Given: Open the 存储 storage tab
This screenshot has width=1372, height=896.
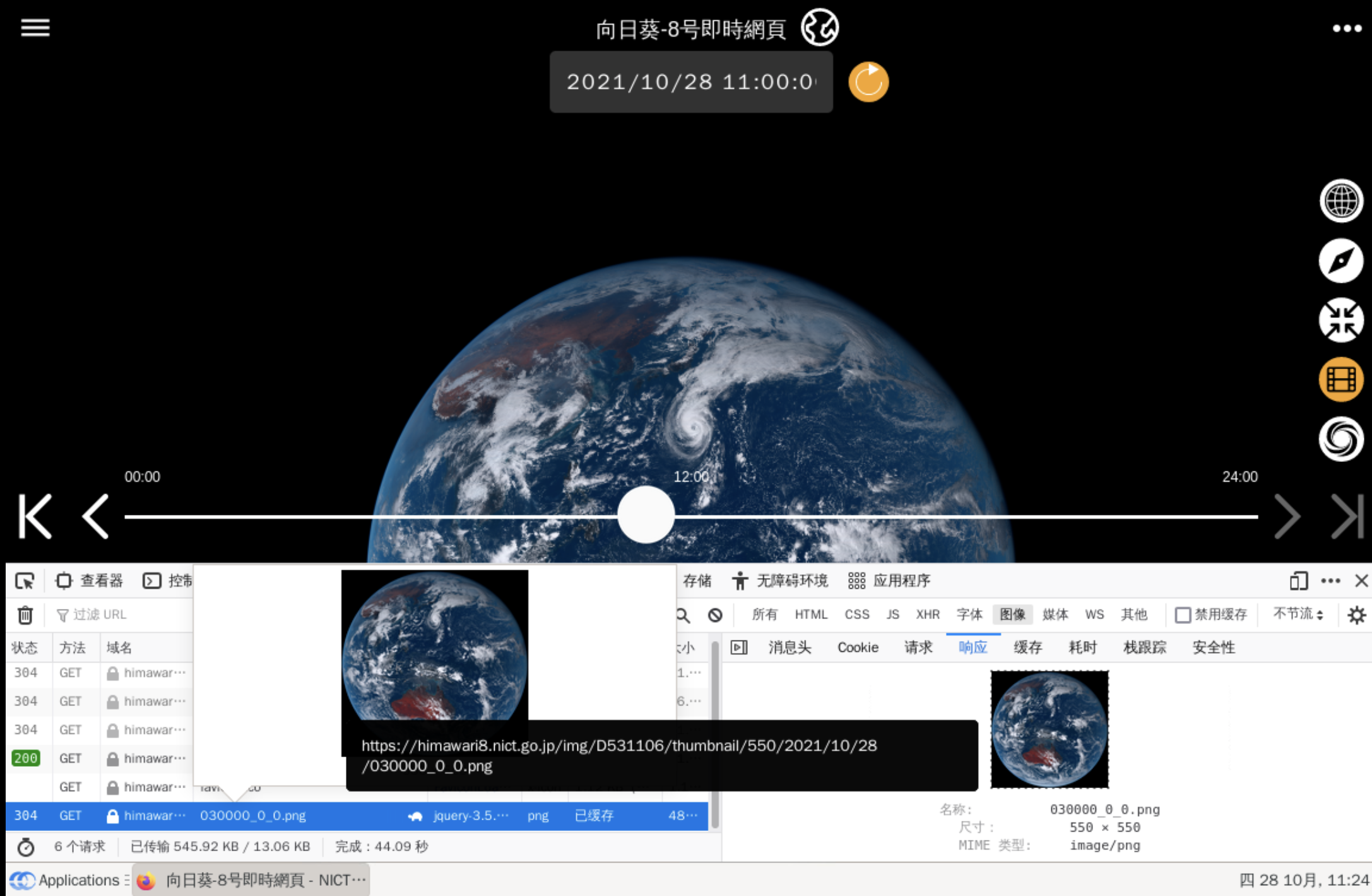Looking at the screenshot, I should click(x=697, y=581).
